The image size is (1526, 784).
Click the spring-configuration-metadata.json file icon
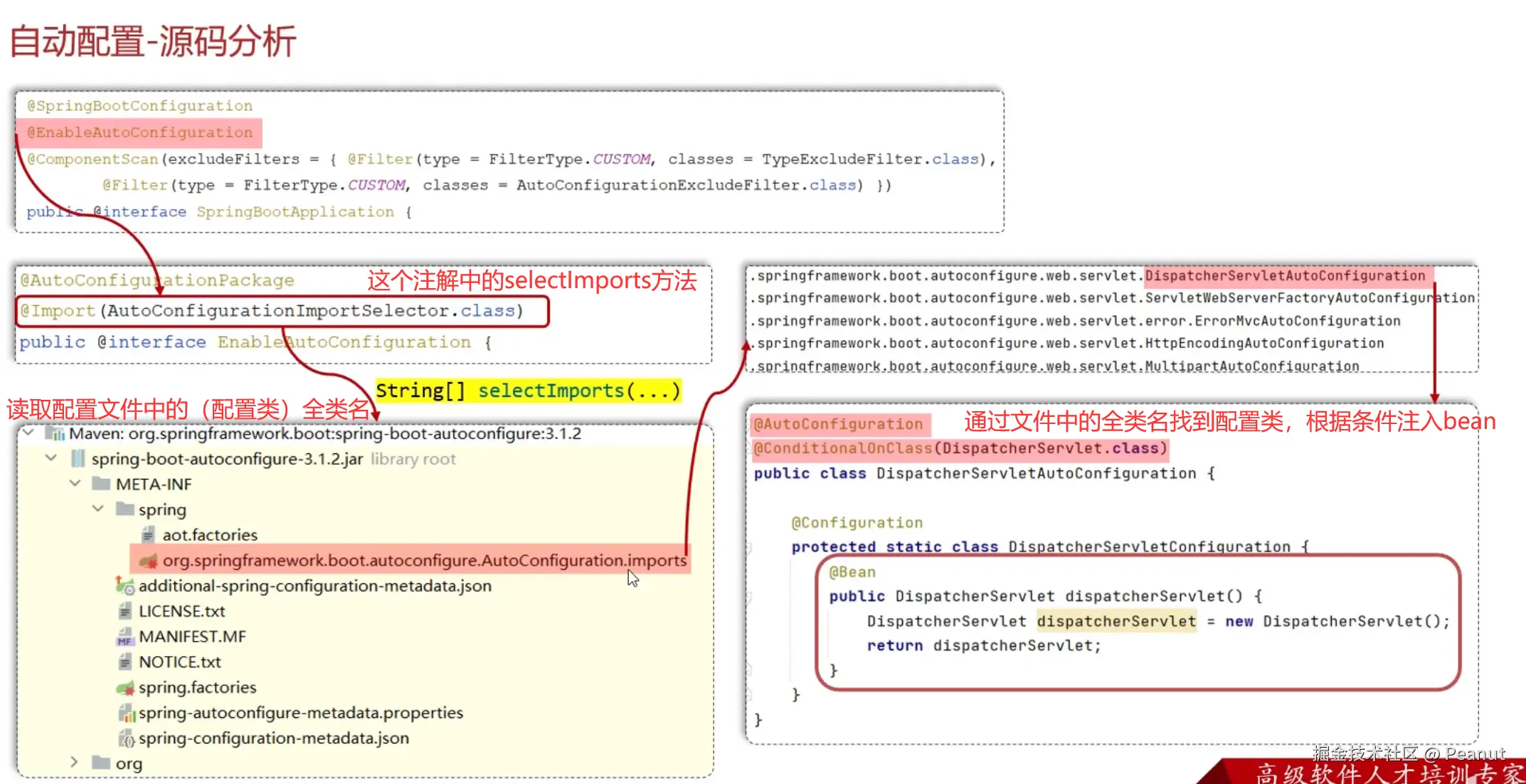(127, 738)
